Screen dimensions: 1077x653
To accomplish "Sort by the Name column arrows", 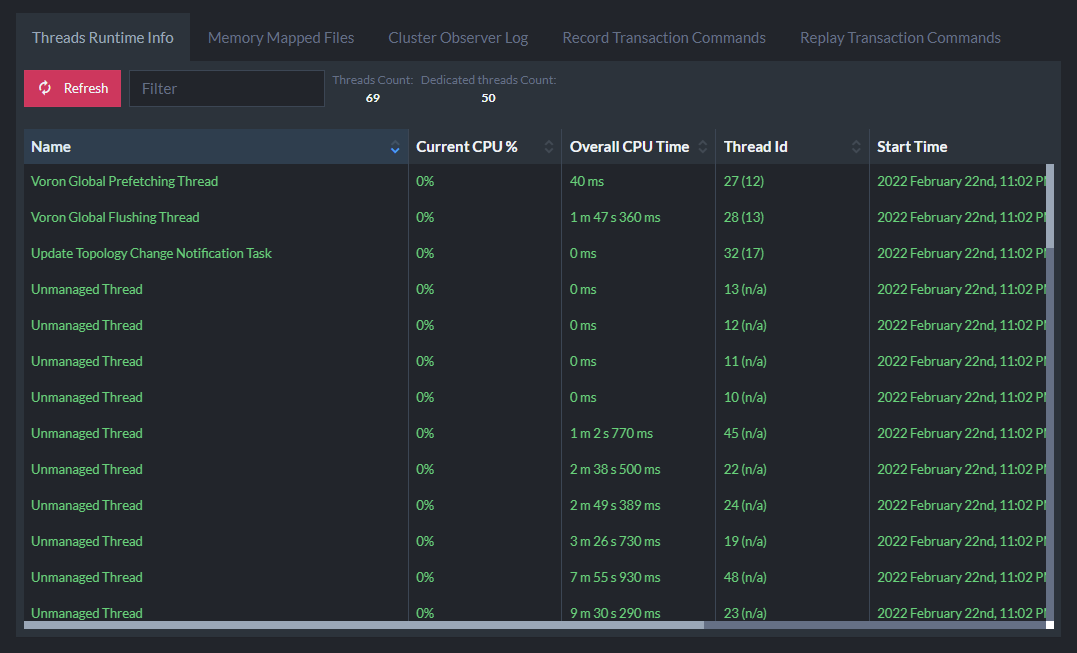I will [395, 147].
